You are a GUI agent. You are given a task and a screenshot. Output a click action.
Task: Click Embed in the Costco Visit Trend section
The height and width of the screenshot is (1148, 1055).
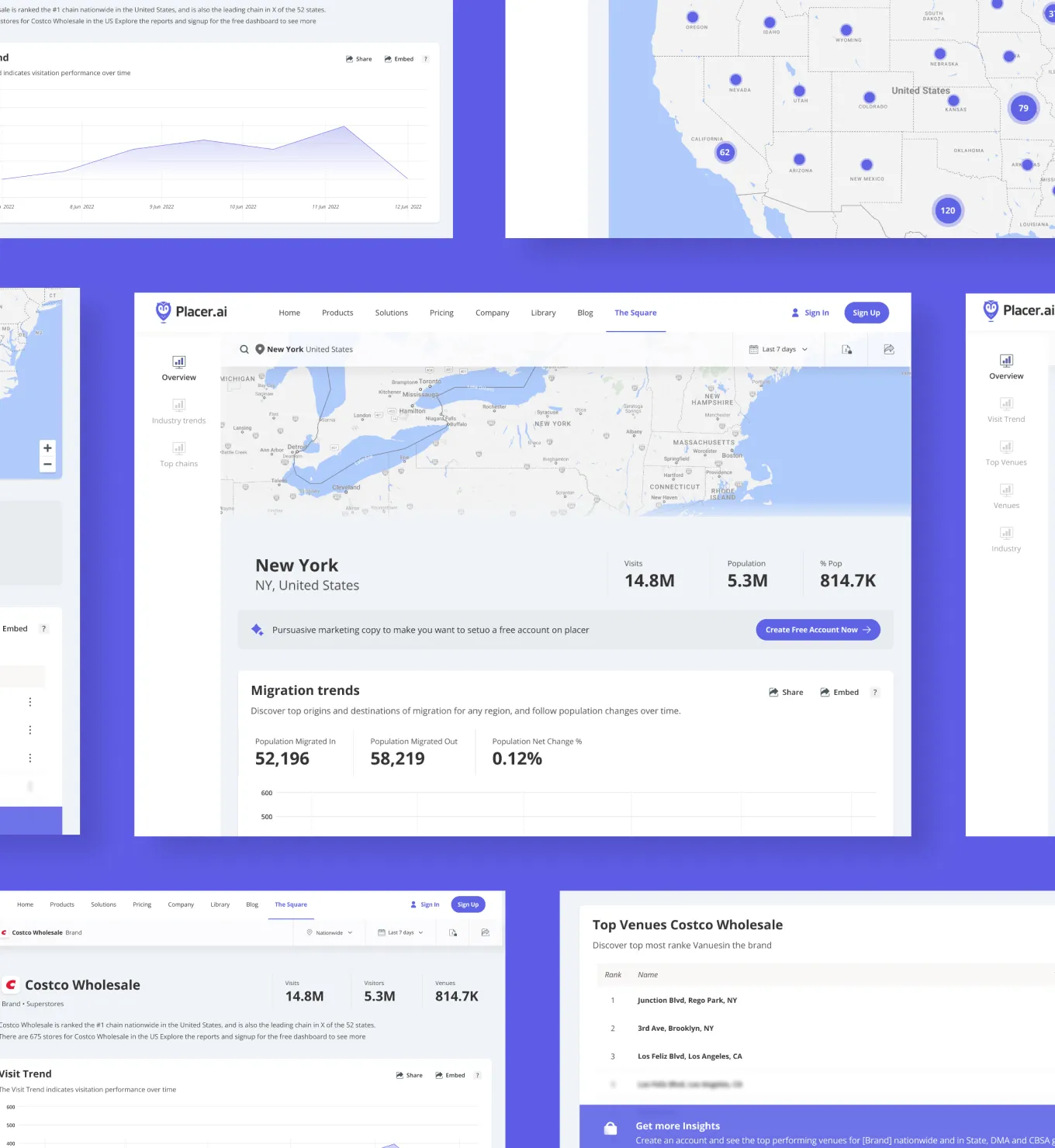450,1075
